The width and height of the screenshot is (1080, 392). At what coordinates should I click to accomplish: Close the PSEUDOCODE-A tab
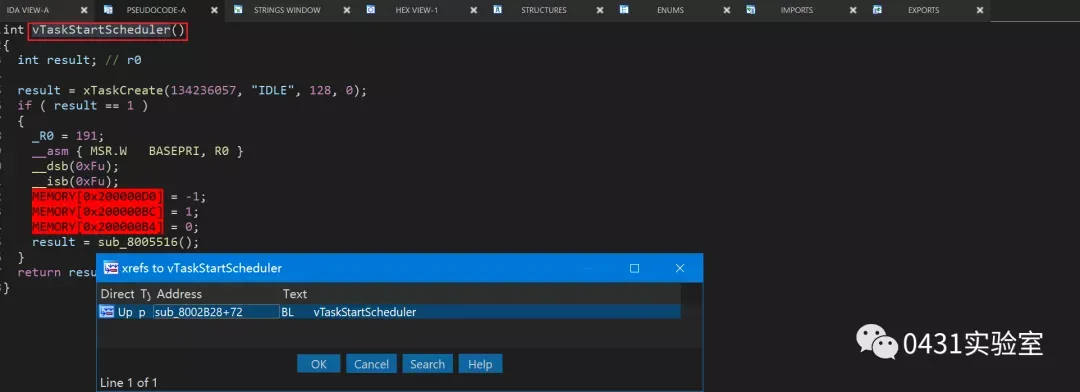coord(215,10)
